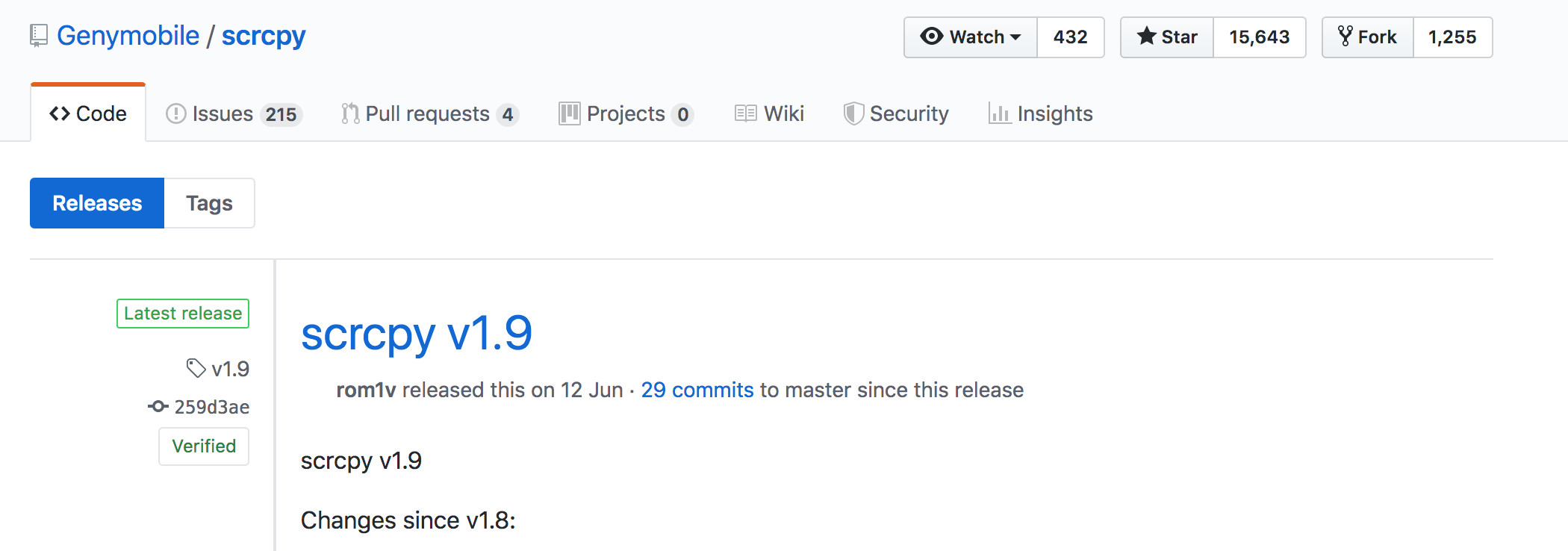The height and width of the screenshot is (551, 1568).
Task: Click the eye icon in Watch
Action: (x=932, y=37)
